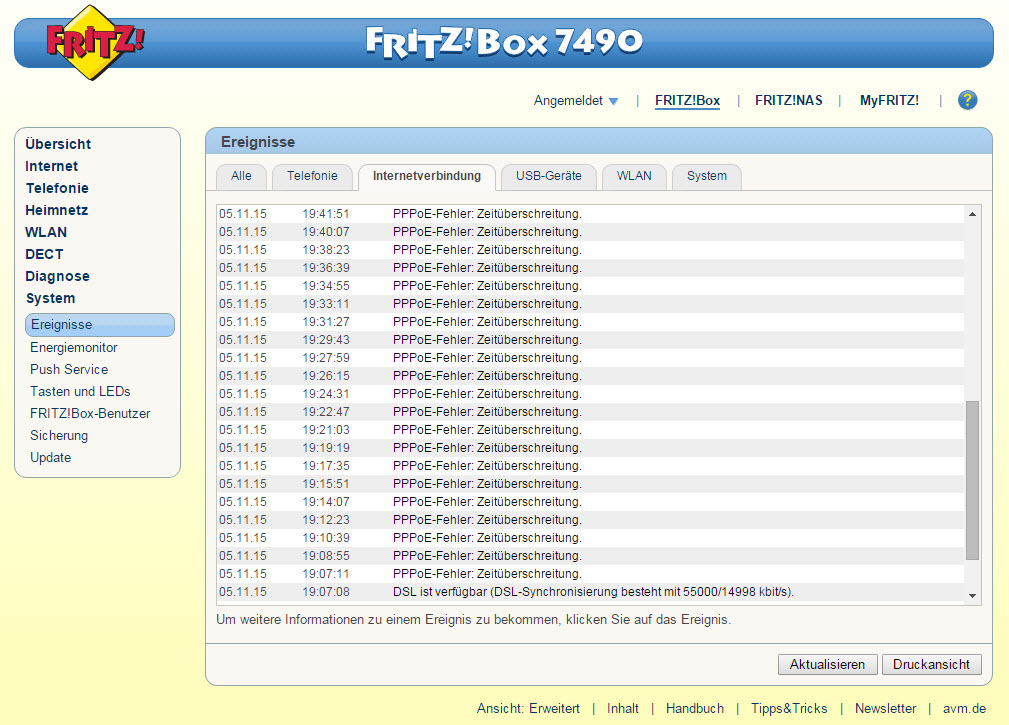Image resolution: width=1009 pixels, height=725 pixels.
Task: Open System in the sidebar menu
Action: (50, 298)
